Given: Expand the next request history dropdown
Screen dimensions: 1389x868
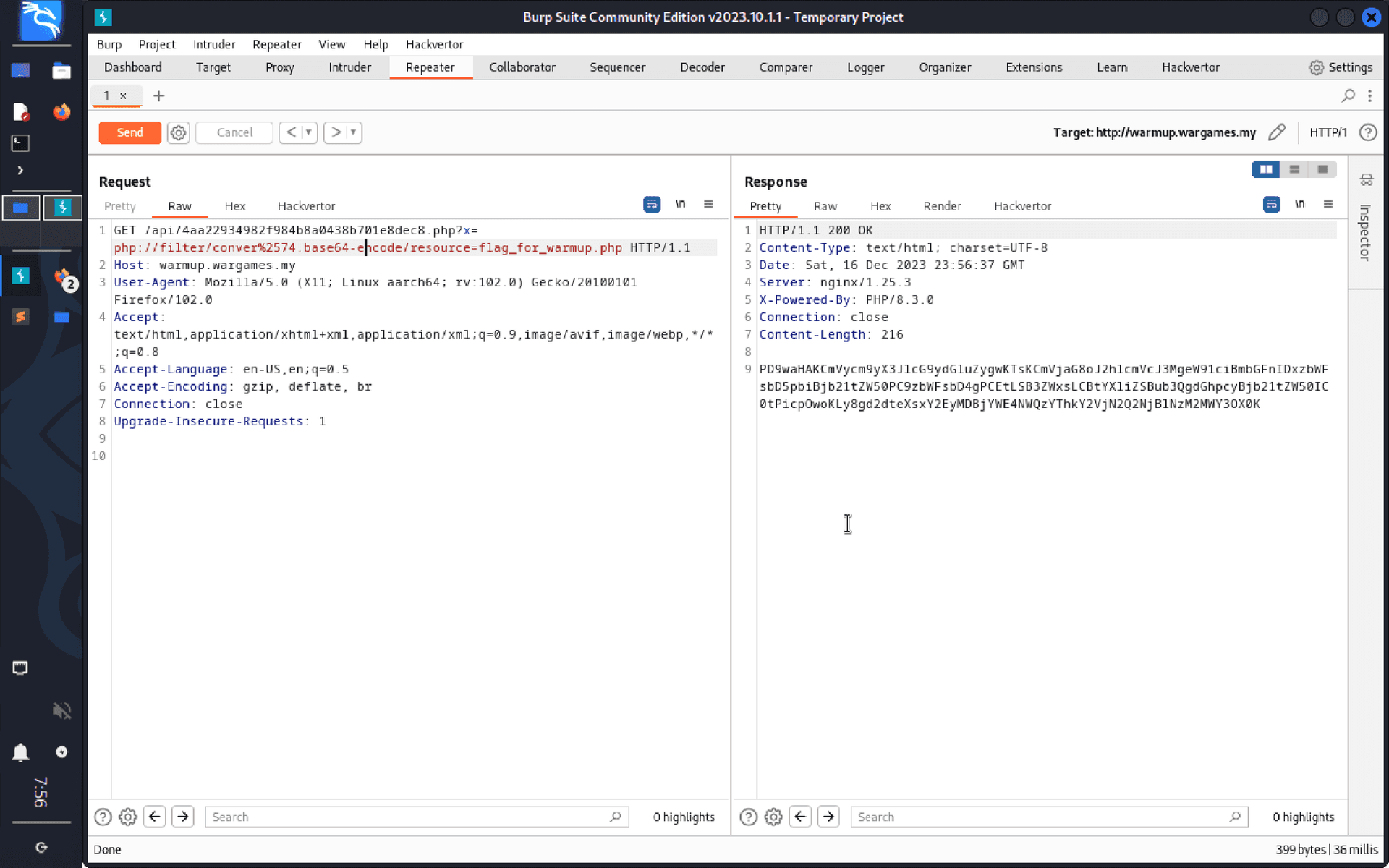Looking at the screenshot, I should click(353, 132).
